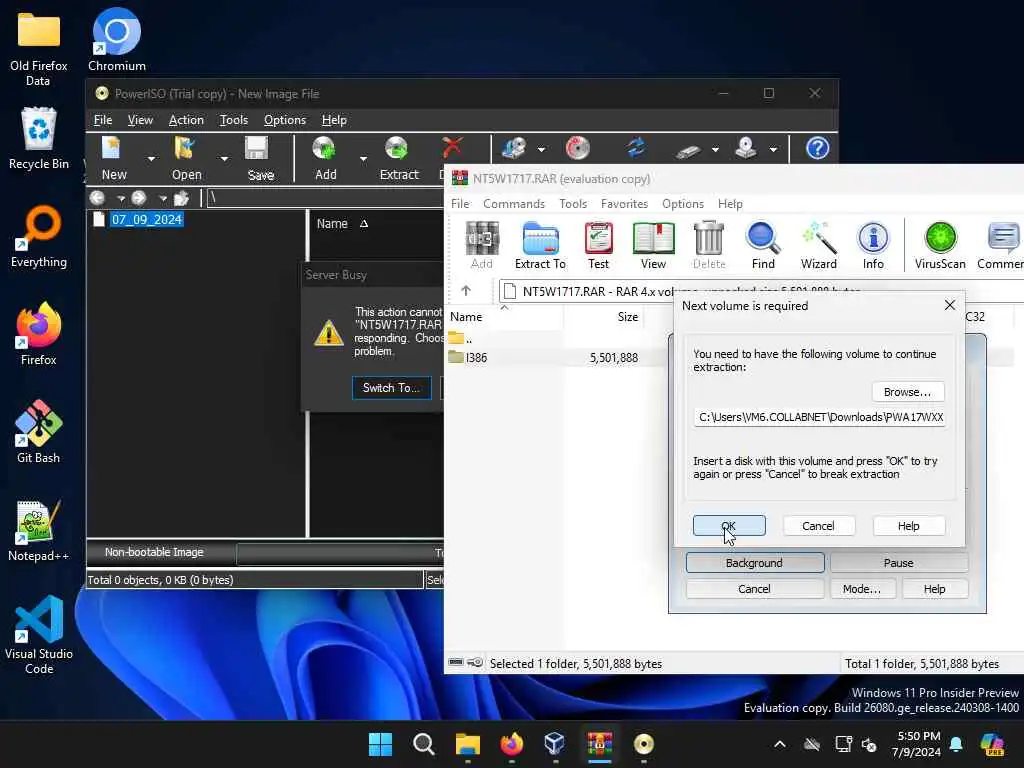Viewport: 1024px width, 768px height.
Task: Click Help in Next volume is required dialog
Action: coord(908,526)
